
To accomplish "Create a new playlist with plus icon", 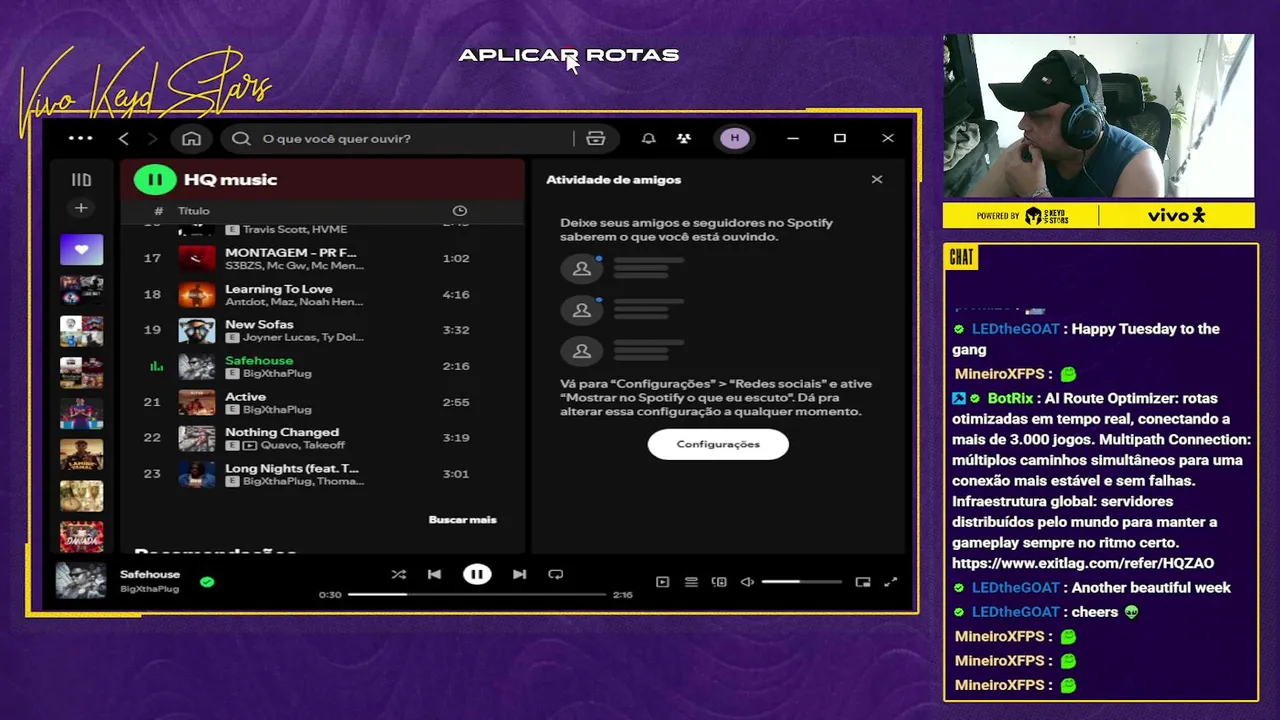I will tap(81, 208).
